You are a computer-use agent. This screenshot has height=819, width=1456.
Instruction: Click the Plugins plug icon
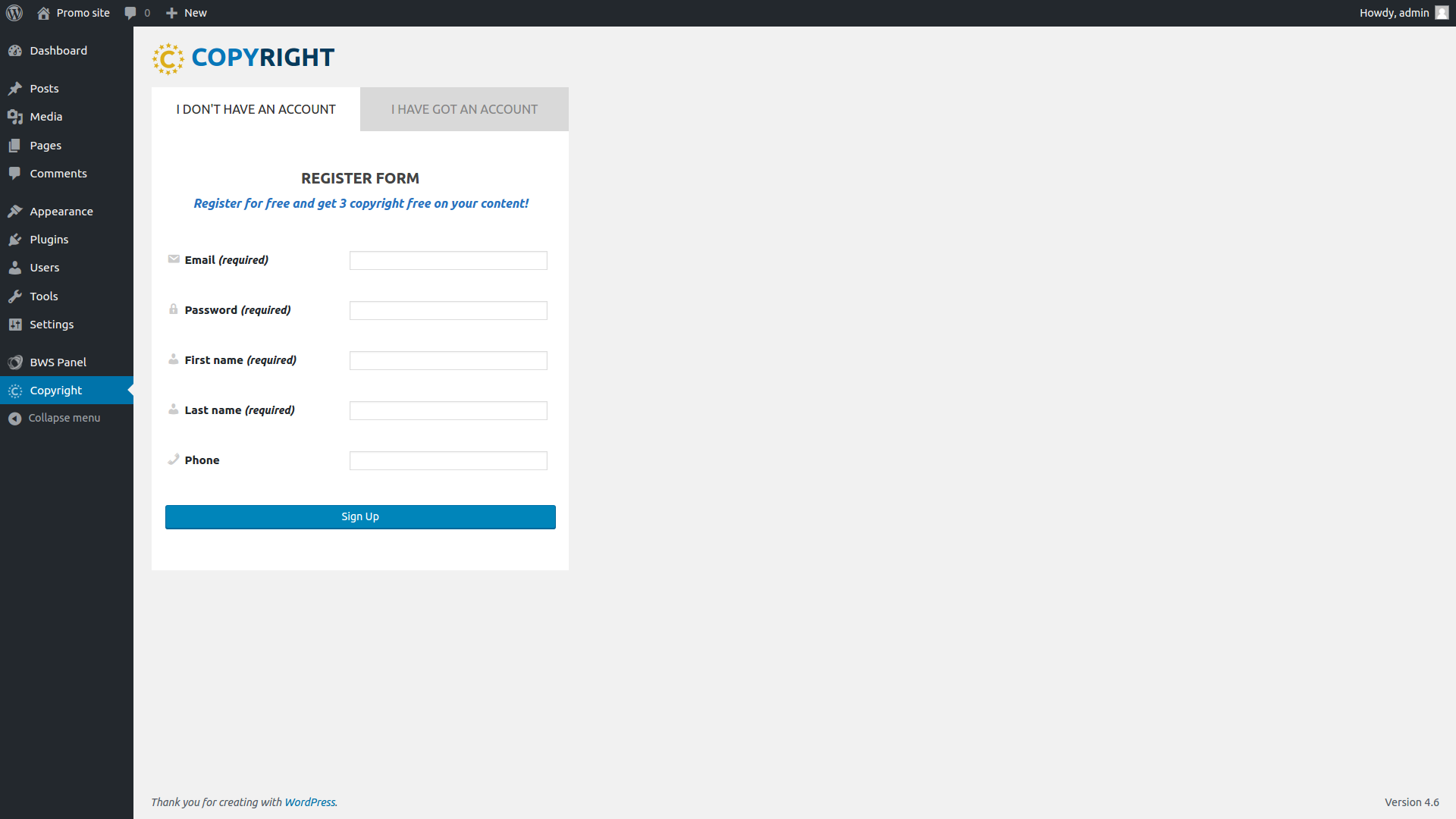coord(15,240)
